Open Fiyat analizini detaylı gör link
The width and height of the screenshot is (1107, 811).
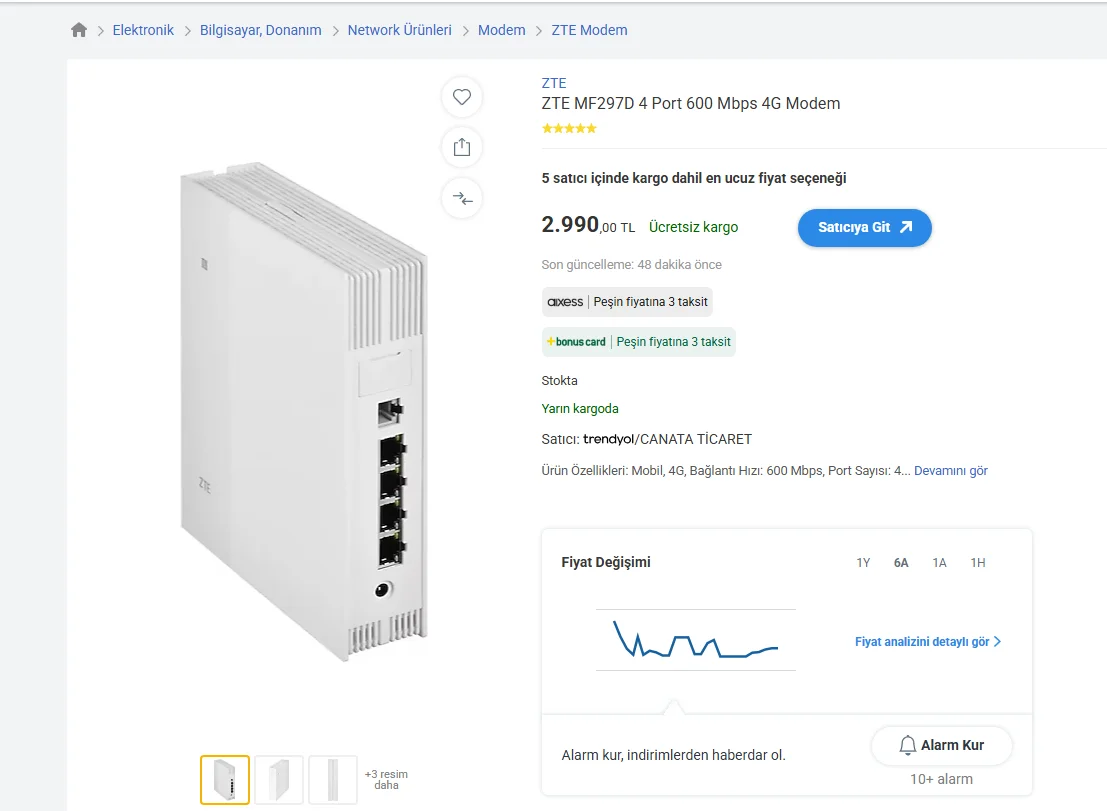point(927,641)
